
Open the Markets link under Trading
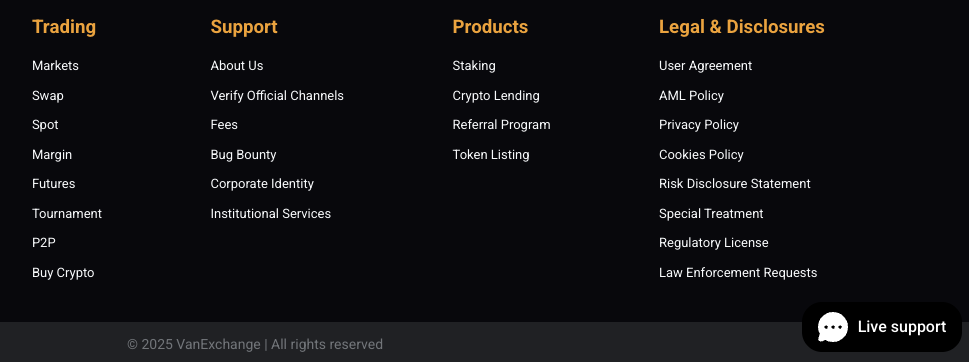pos(55,65)
